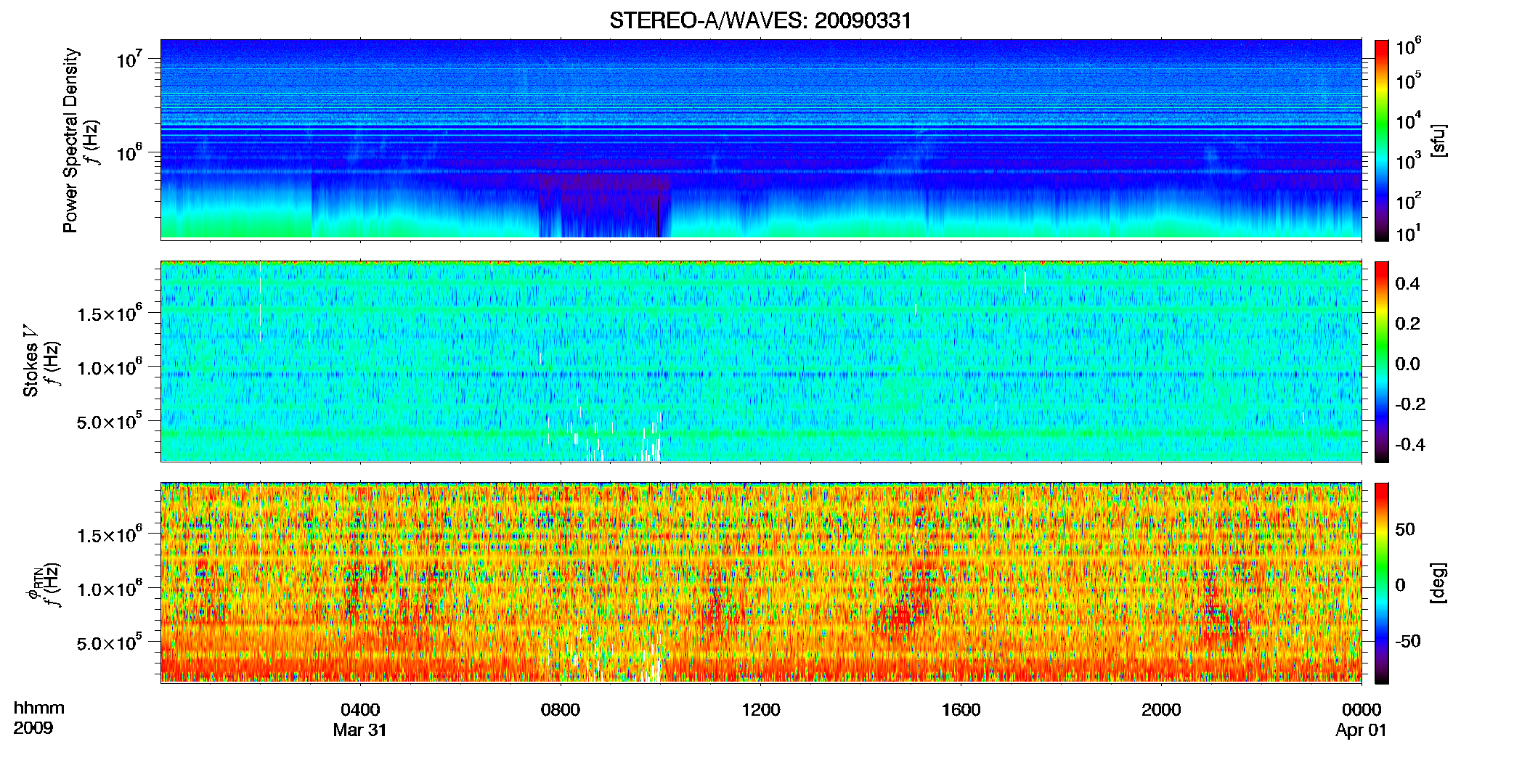Image resolution: width=1522 pixels, height=784 pixels.
Task: Click the STEREO-A/WAVES: 20090331 plot title
Action: (760, 20)
